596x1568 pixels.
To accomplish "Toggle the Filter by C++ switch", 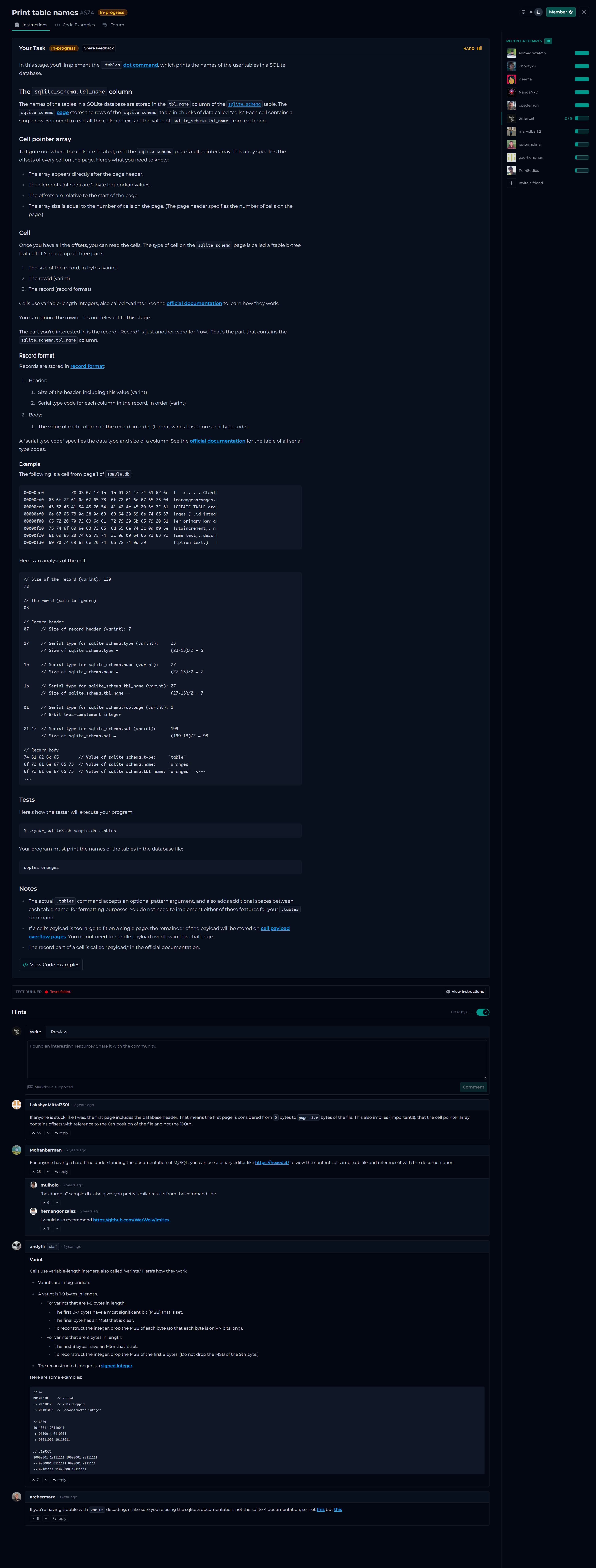I will click(483, 1012).
